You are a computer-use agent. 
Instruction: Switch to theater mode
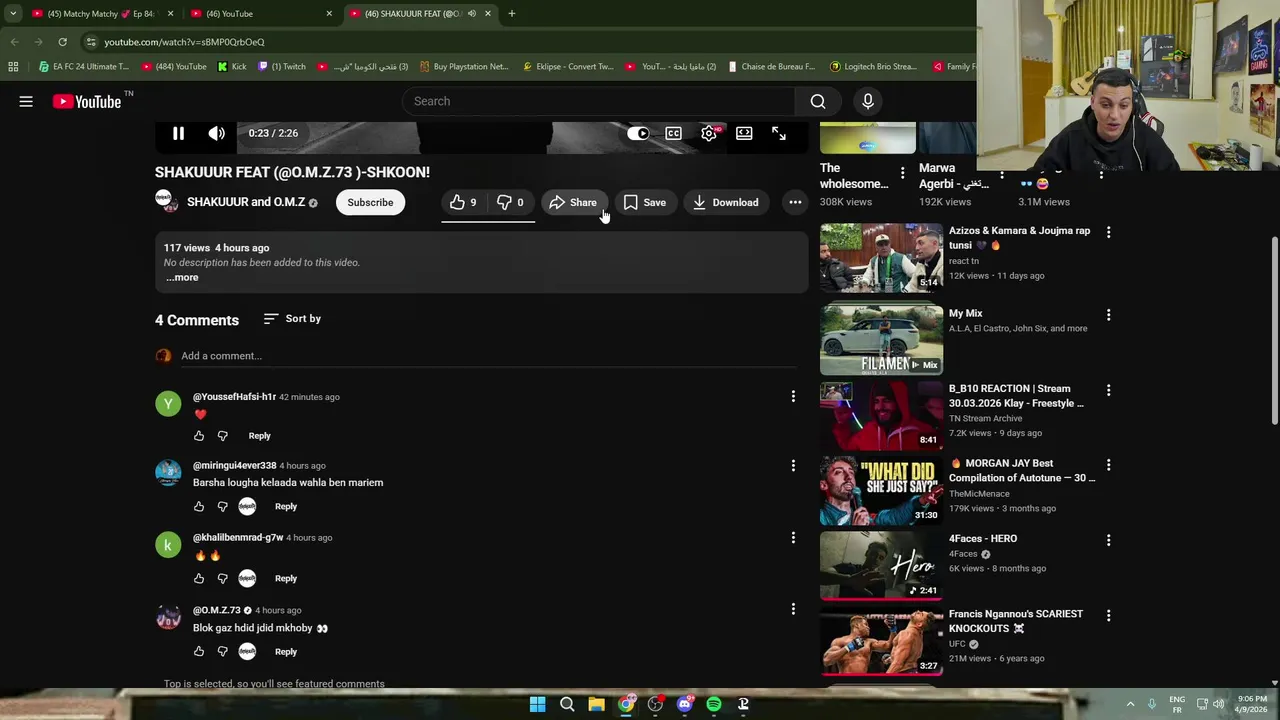coord(744,133)
